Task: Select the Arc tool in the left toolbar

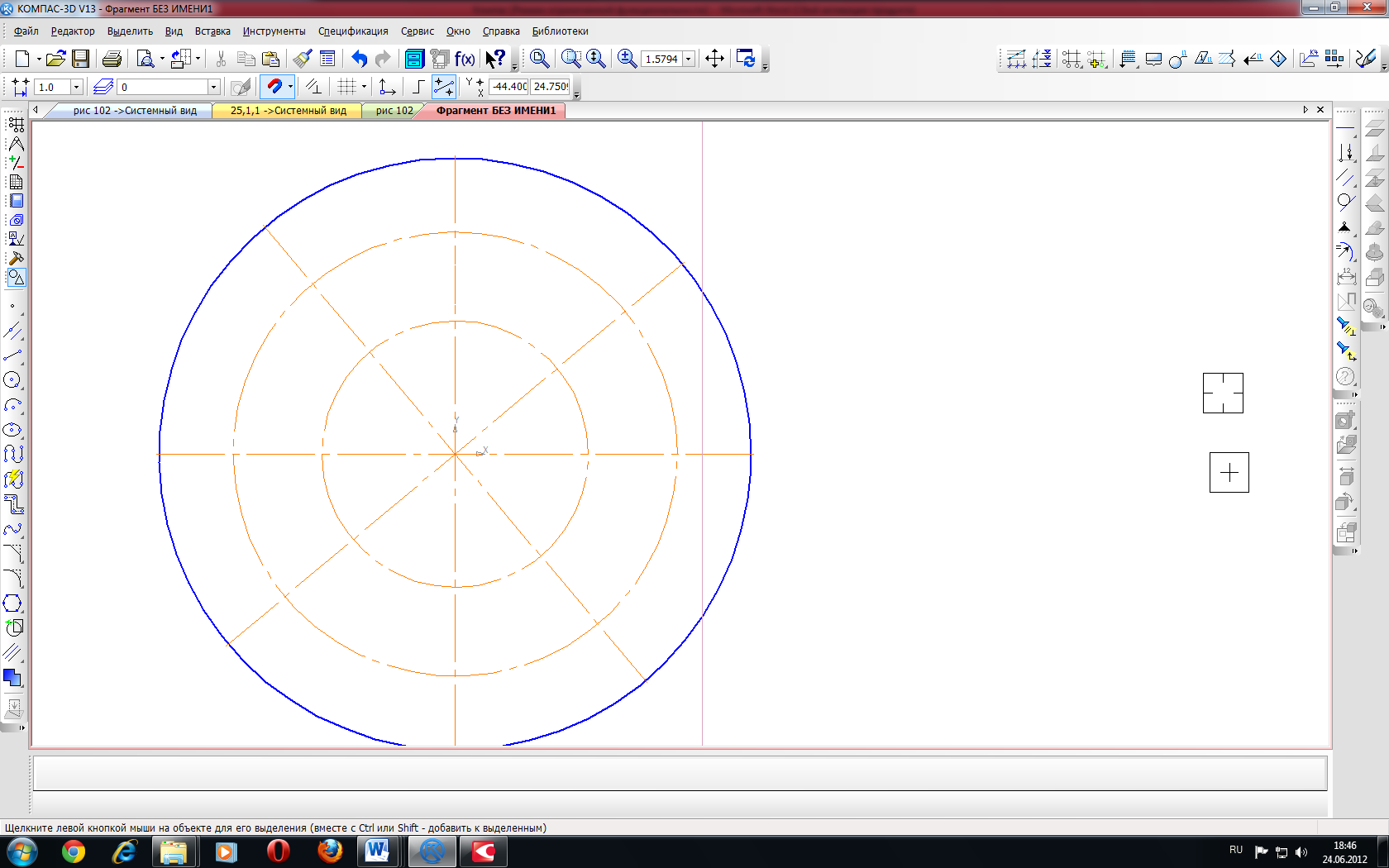Action: (x=12, y=405)
